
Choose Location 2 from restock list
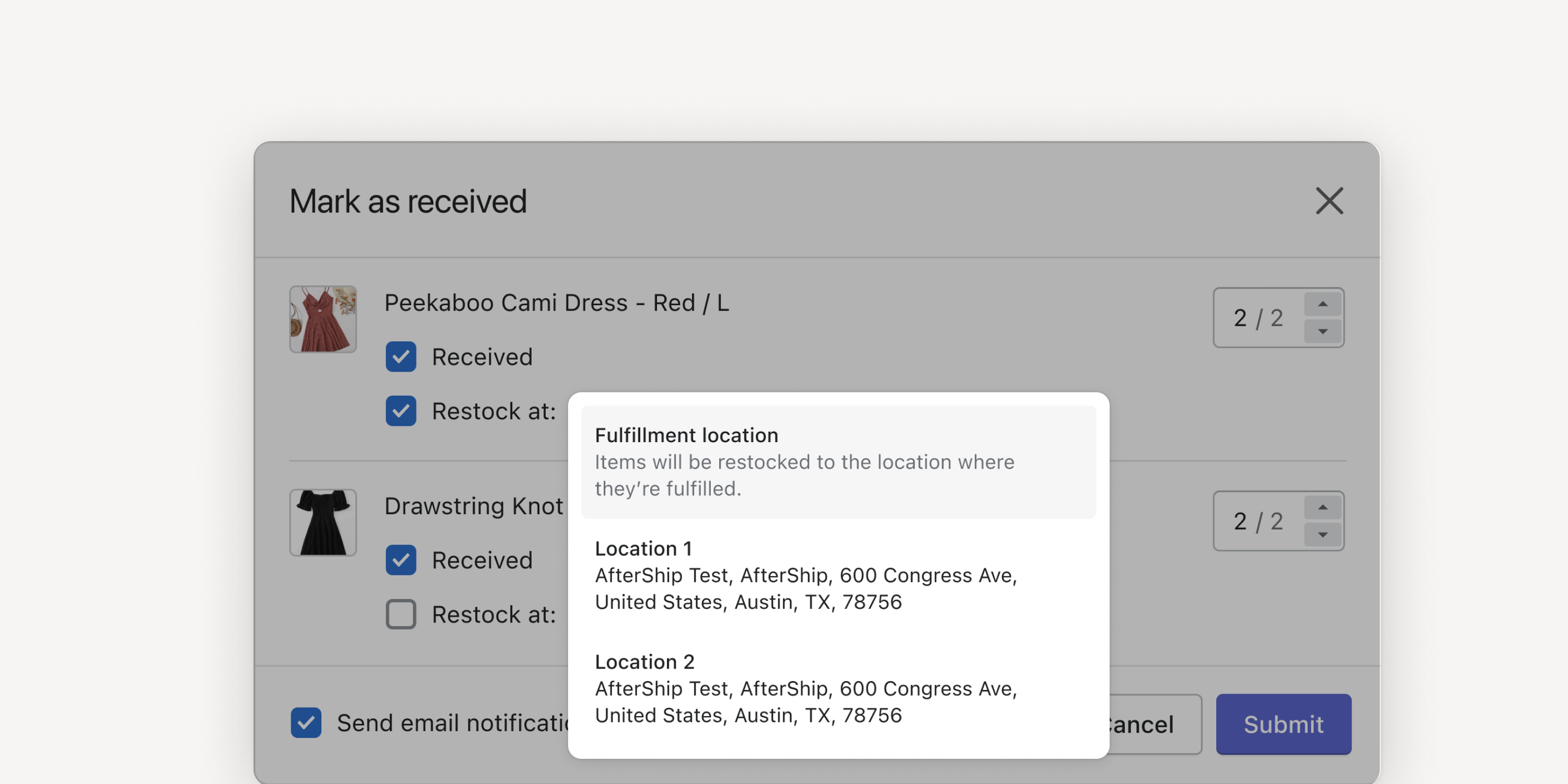coord(838,688)
